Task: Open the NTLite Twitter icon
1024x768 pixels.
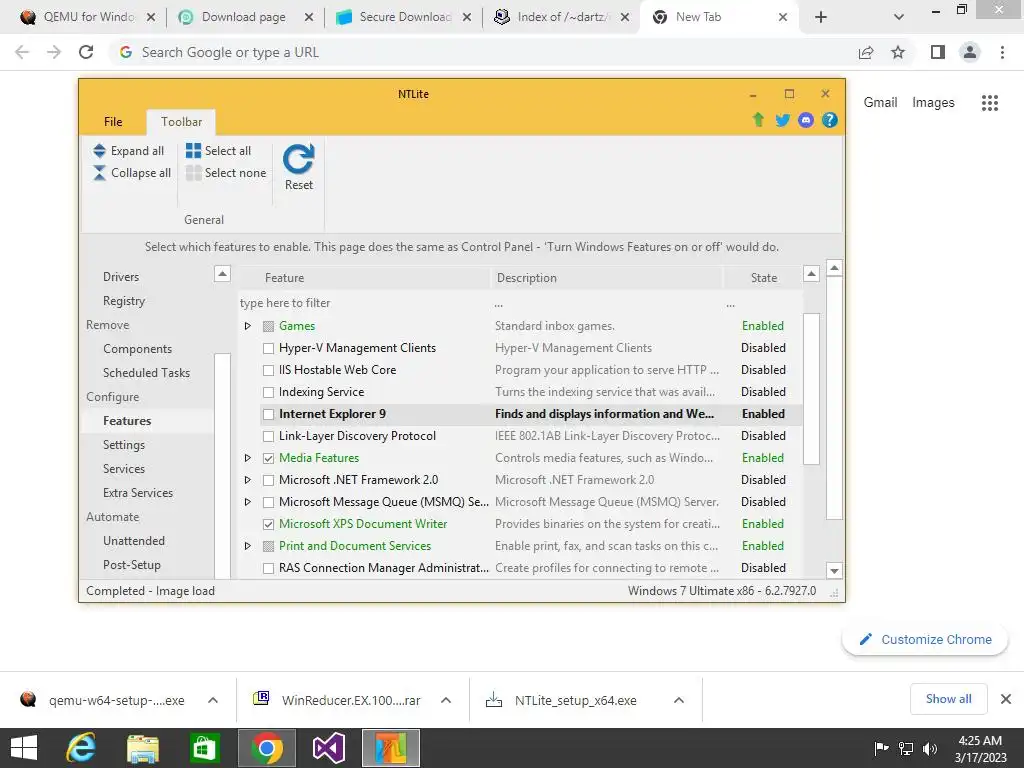Action: 782,120
